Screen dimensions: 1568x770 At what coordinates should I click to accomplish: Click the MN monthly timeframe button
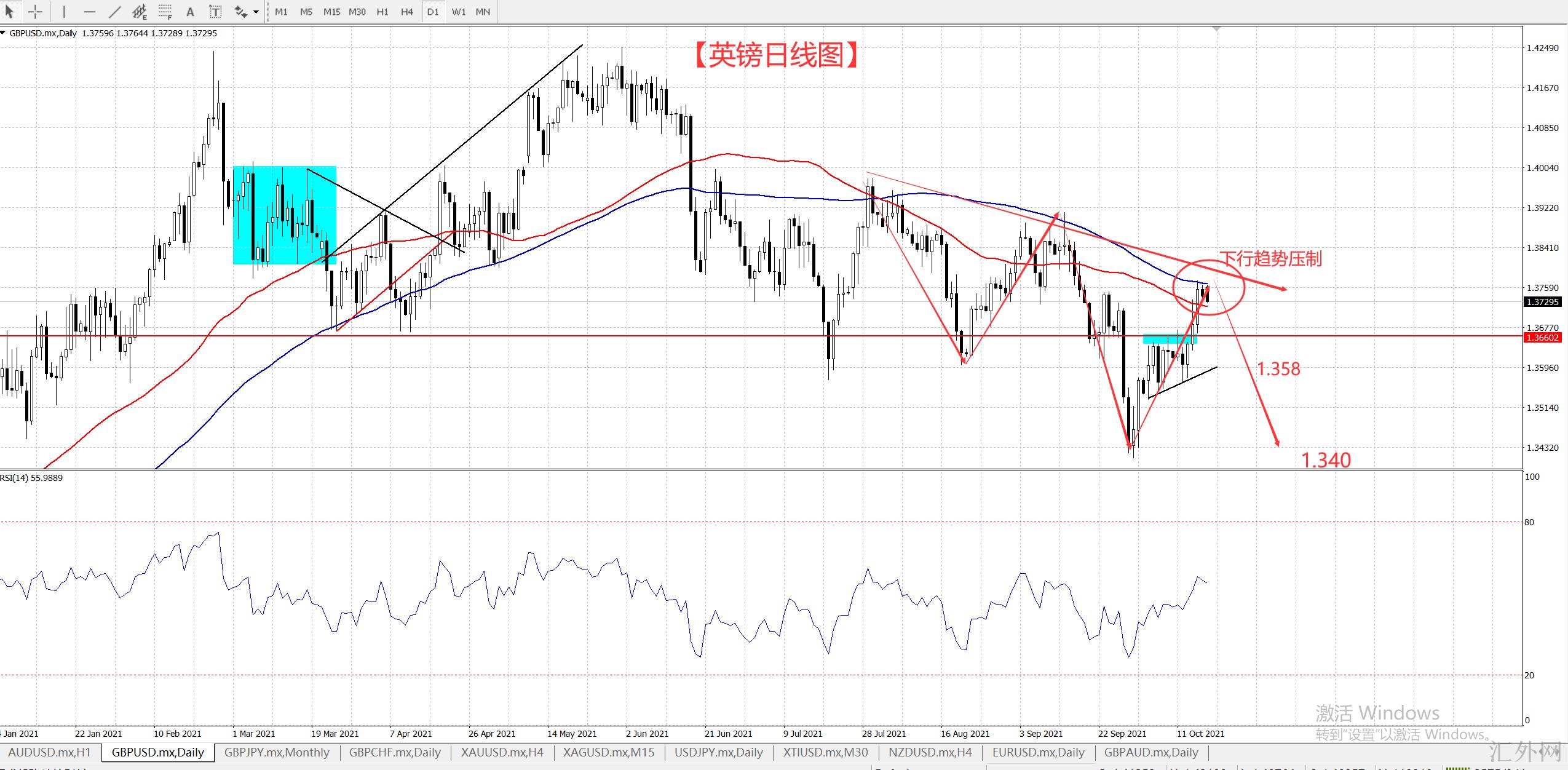pos(483,12)
